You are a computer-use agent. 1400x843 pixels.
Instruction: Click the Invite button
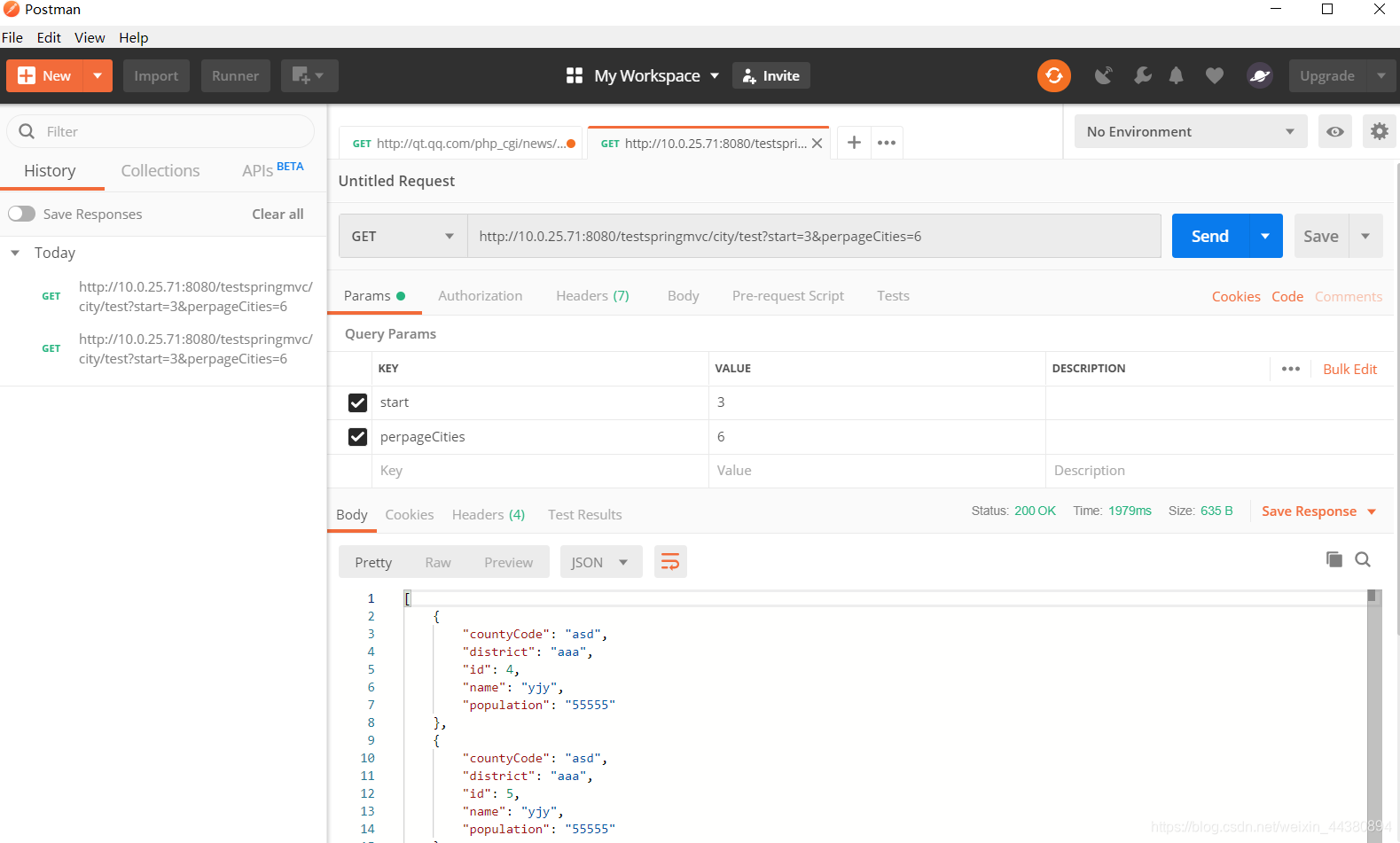(771, 75)
